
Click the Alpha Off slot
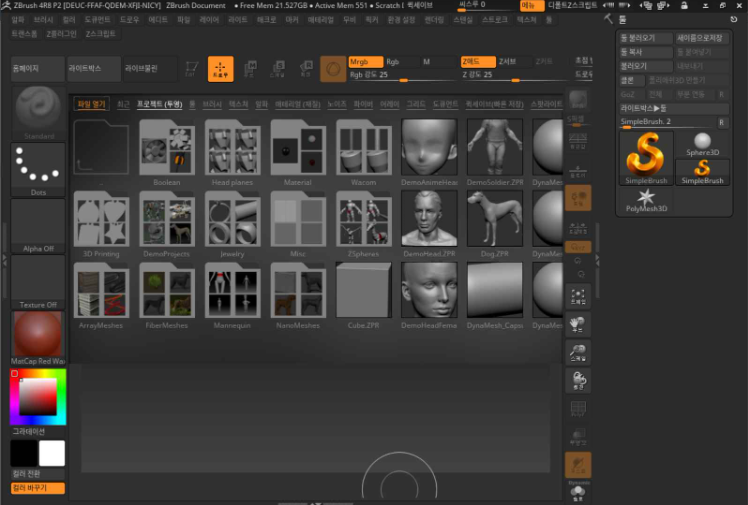[x=38, y=224]
